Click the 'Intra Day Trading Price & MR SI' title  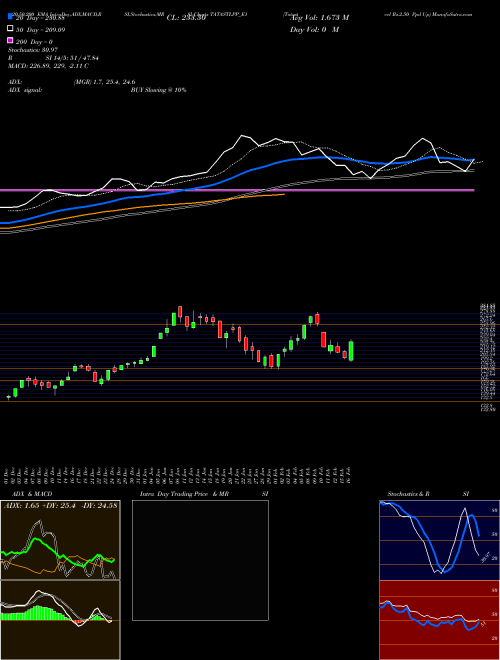point(204,494)
